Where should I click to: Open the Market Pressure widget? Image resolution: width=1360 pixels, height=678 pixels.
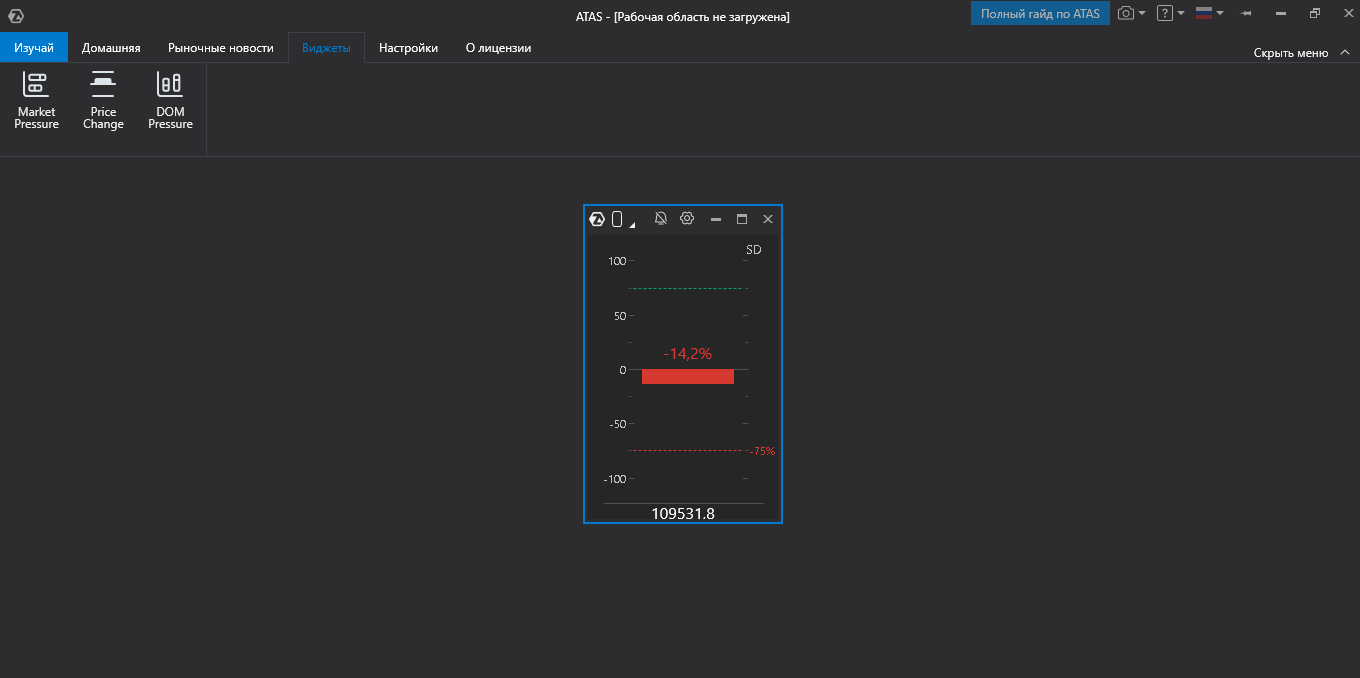tap(36, 100)
